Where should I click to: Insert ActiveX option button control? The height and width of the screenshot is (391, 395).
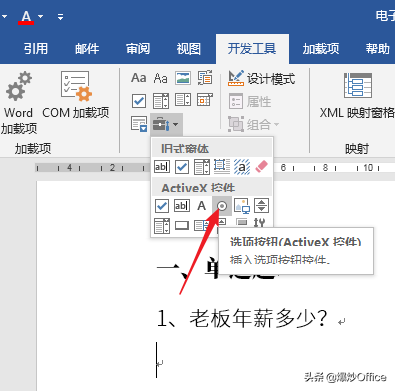point(222,206)
